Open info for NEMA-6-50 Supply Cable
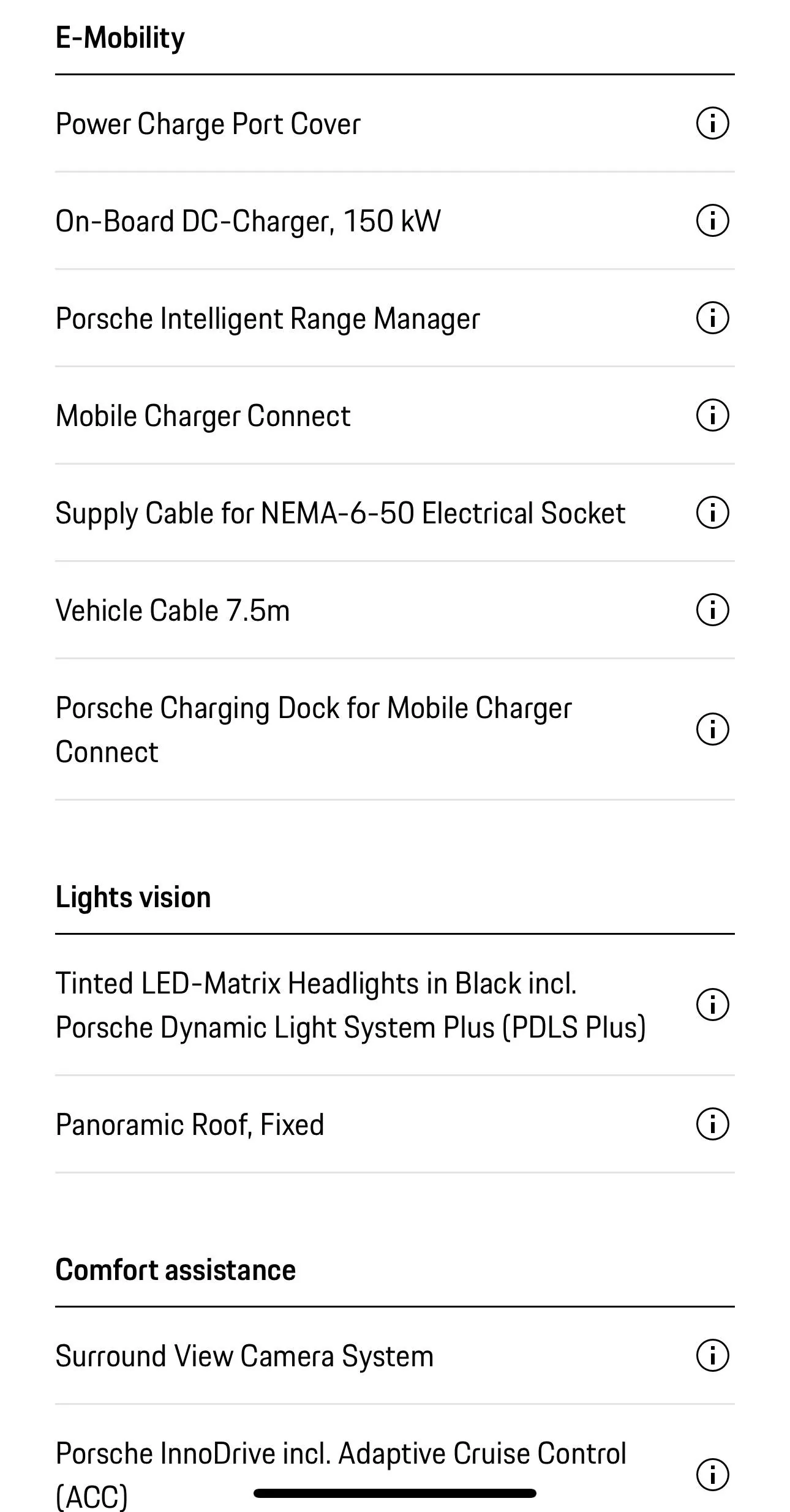Image resolution: width=790 pixels, height=1512 pixels. pos(712,512)
